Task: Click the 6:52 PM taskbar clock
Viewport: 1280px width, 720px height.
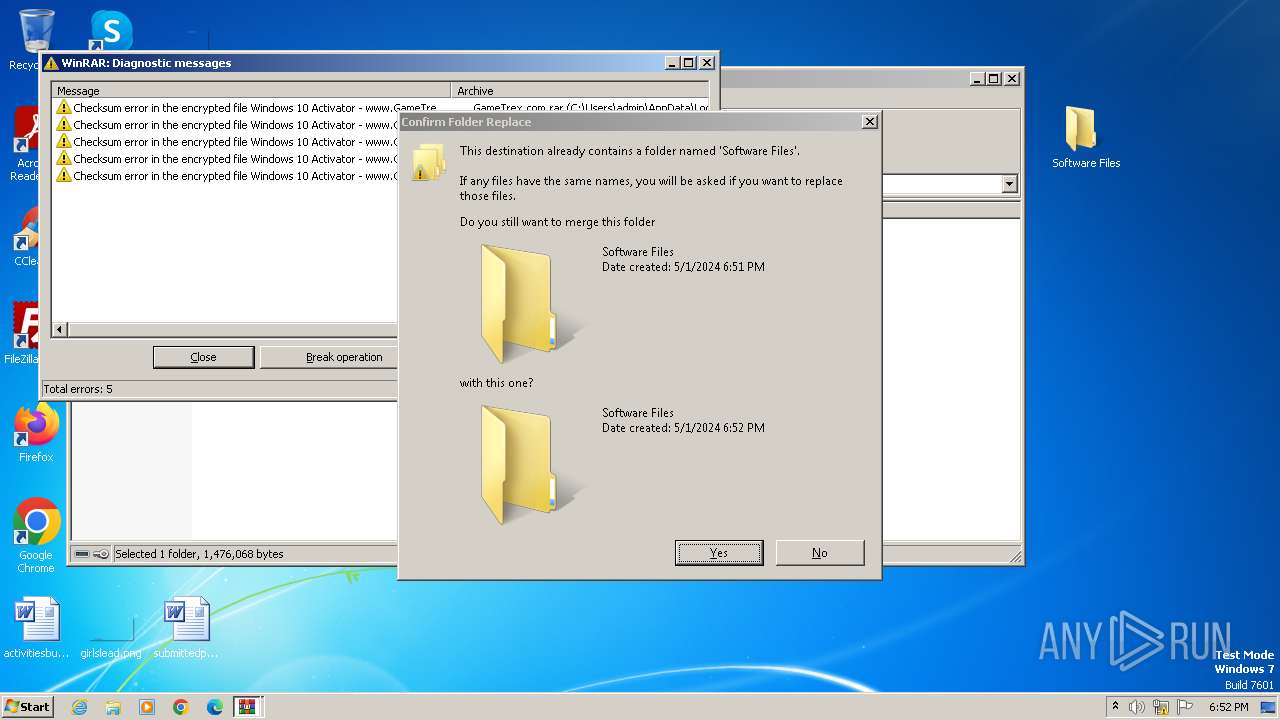Action: point(1228,707)
